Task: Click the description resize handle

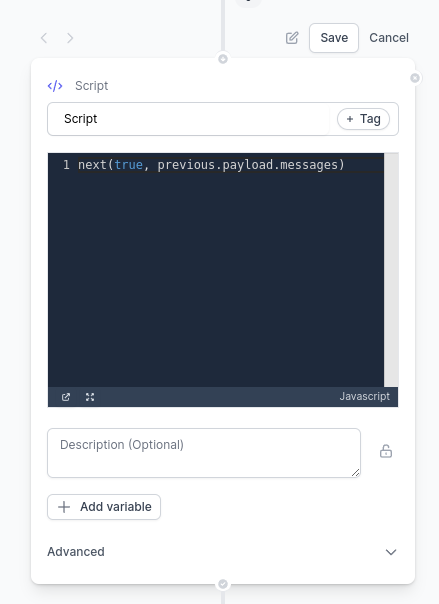Action: pos(355,473)
